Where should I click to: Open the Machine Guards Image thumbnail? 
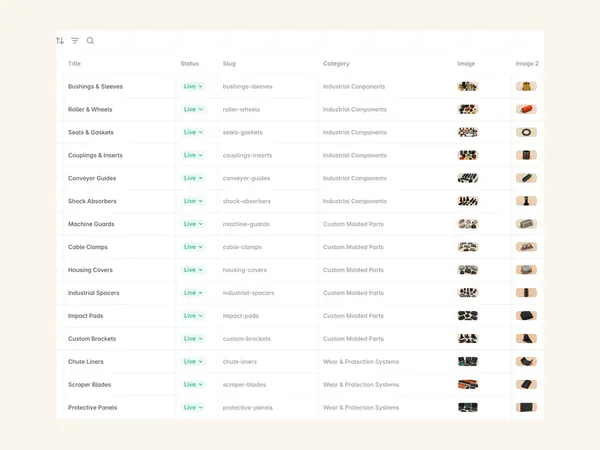click(x=468, y=224)
